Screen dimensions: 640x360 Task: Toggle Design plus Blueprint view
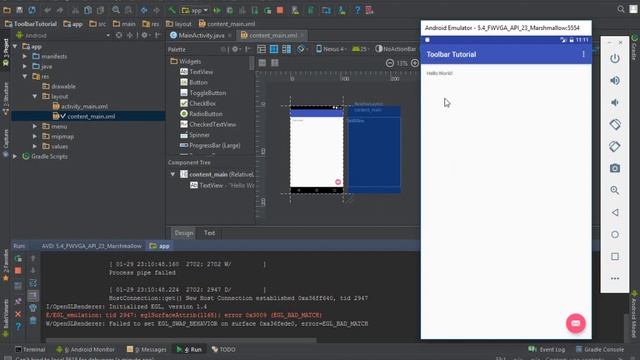click(287, 49)
